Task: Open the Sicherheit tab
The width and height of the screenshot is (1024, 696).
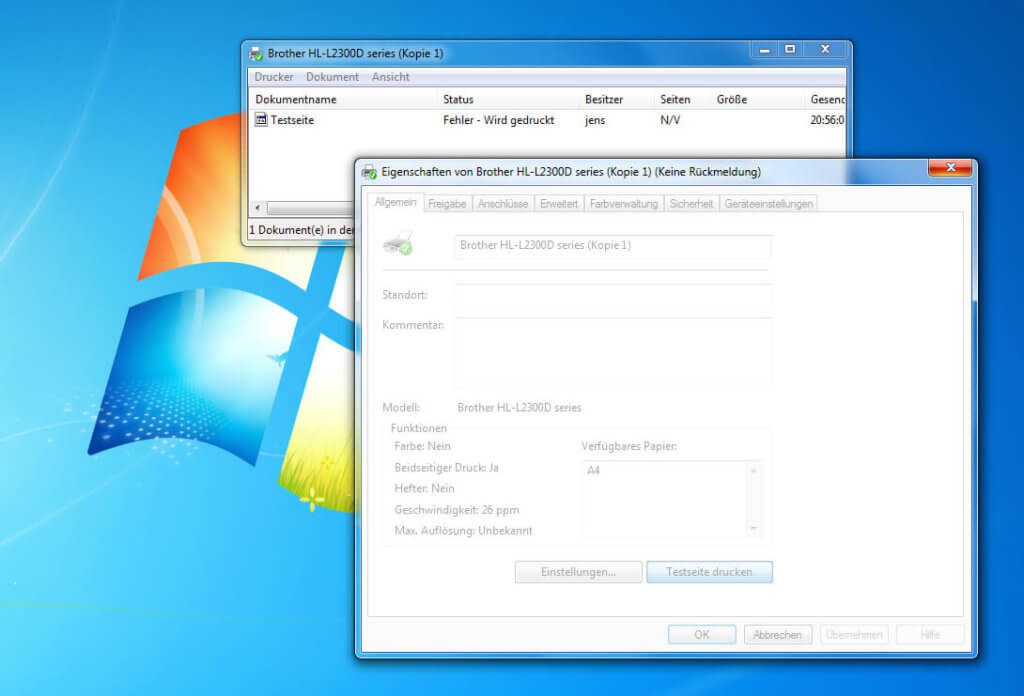Action: click(691, 203)
